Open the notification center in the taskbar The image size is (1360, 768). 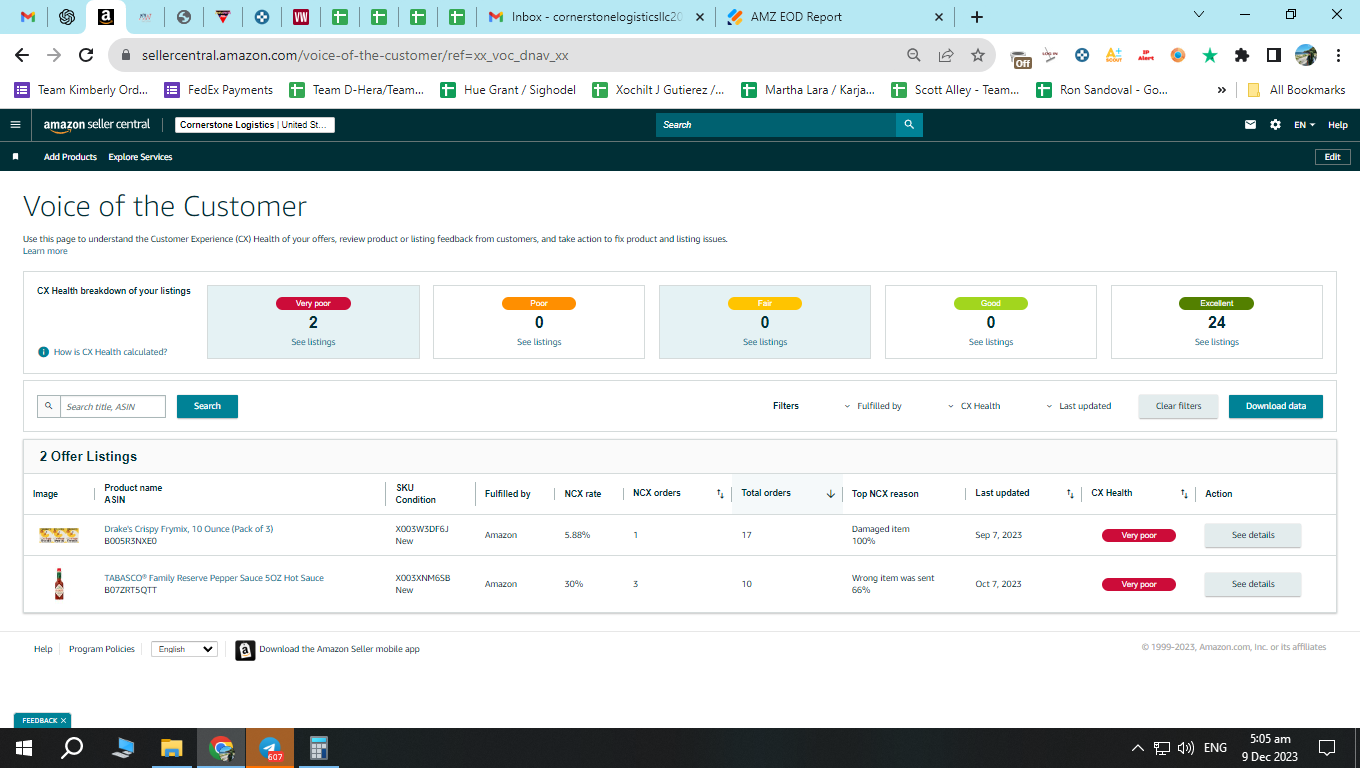(1327, 748)
